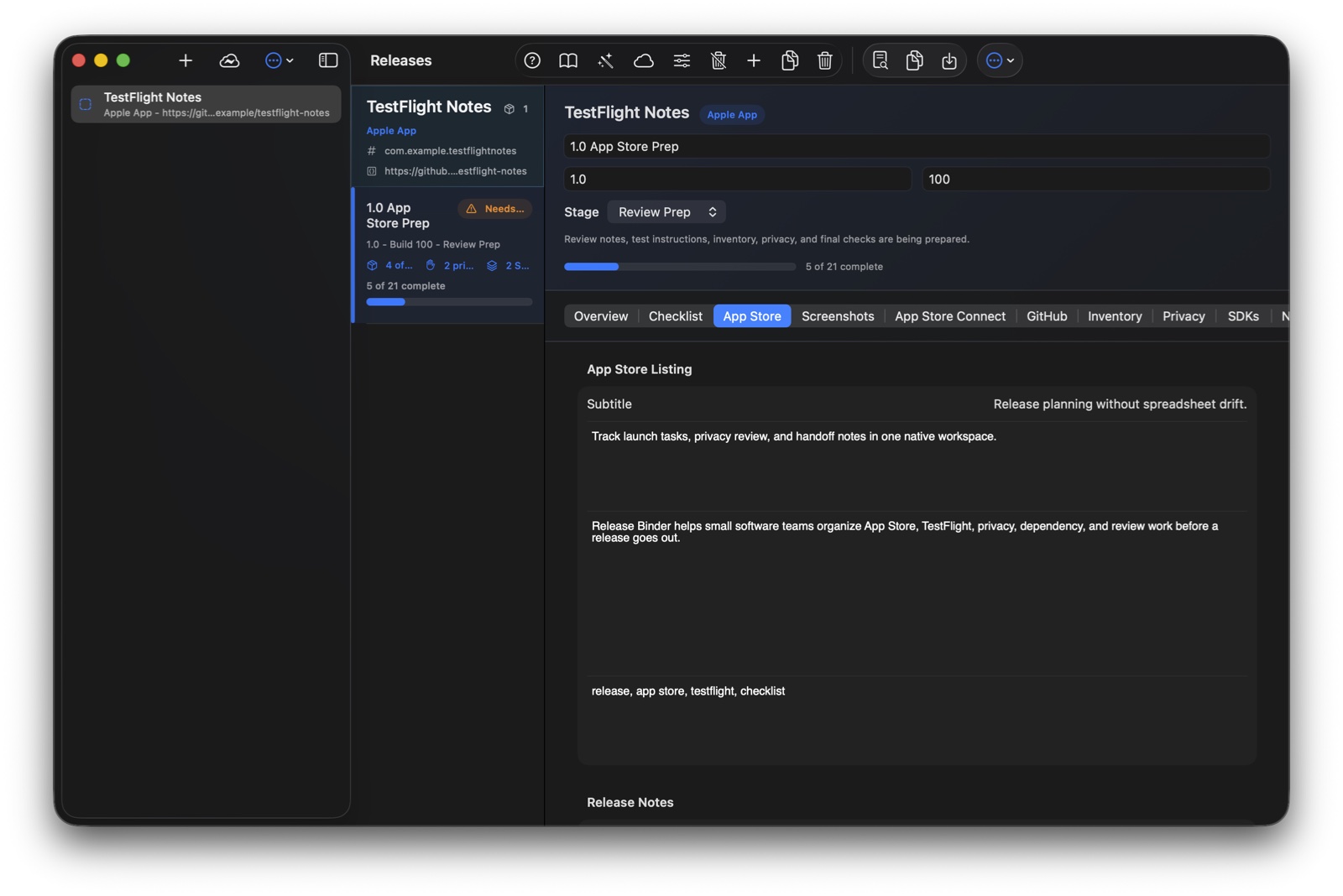Image resolution: width=1343 pixels, height=896 pixels.
Task: Switch to the Screenshots tab
Action: (x=838, y=316)
